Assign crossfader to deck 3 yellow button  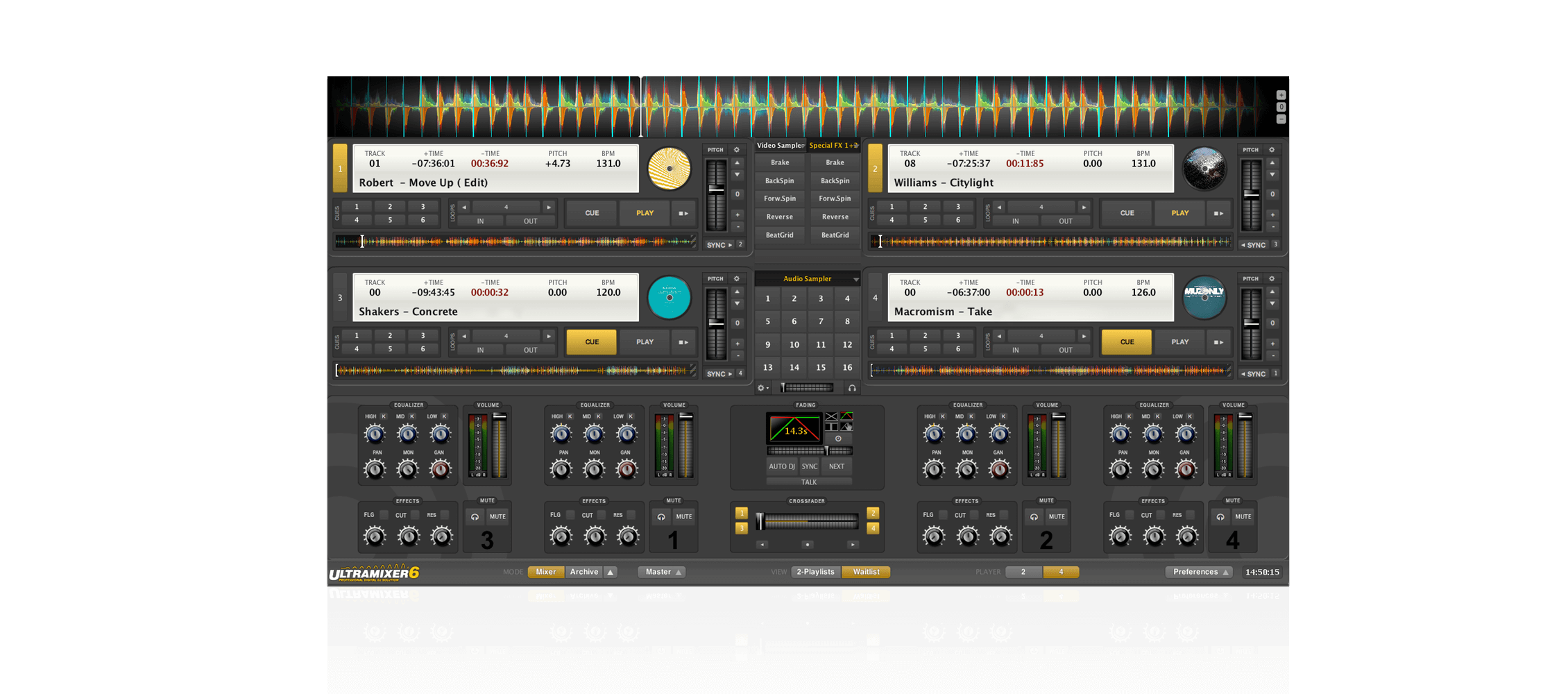[742, 529]
